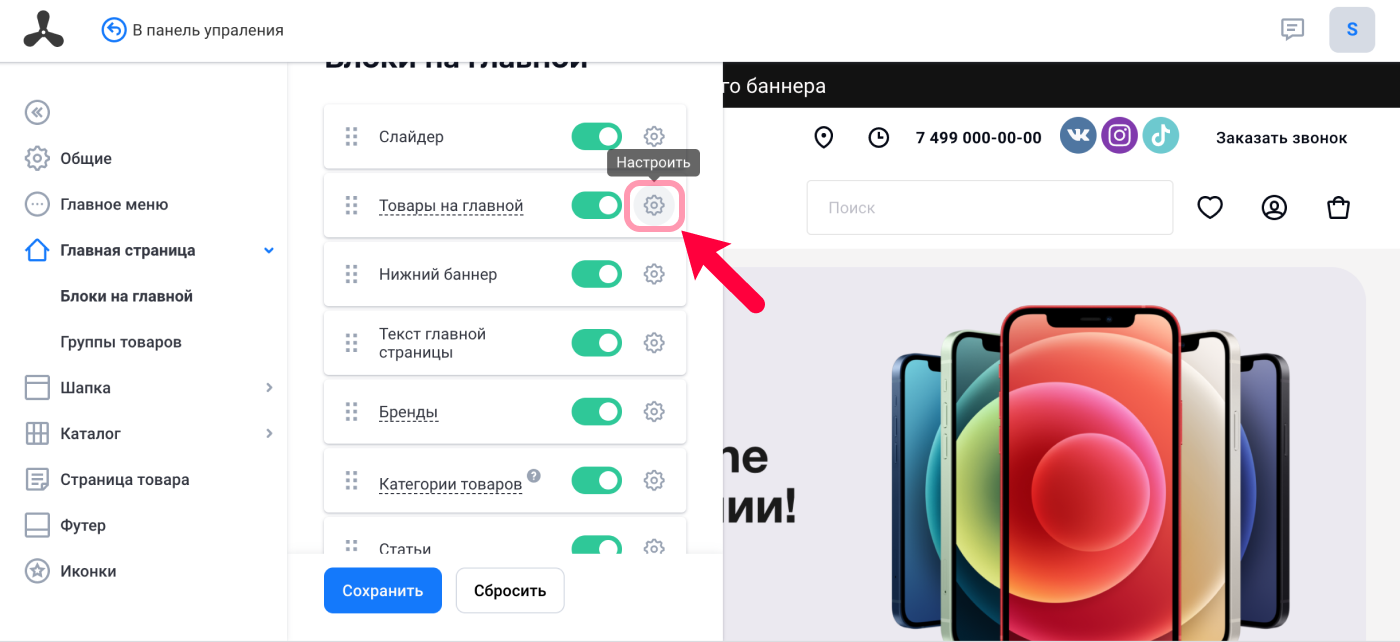
Task: Collapse the sidebar with double-arrow icon
Action: pyautogui.click(x=37, y=112)
